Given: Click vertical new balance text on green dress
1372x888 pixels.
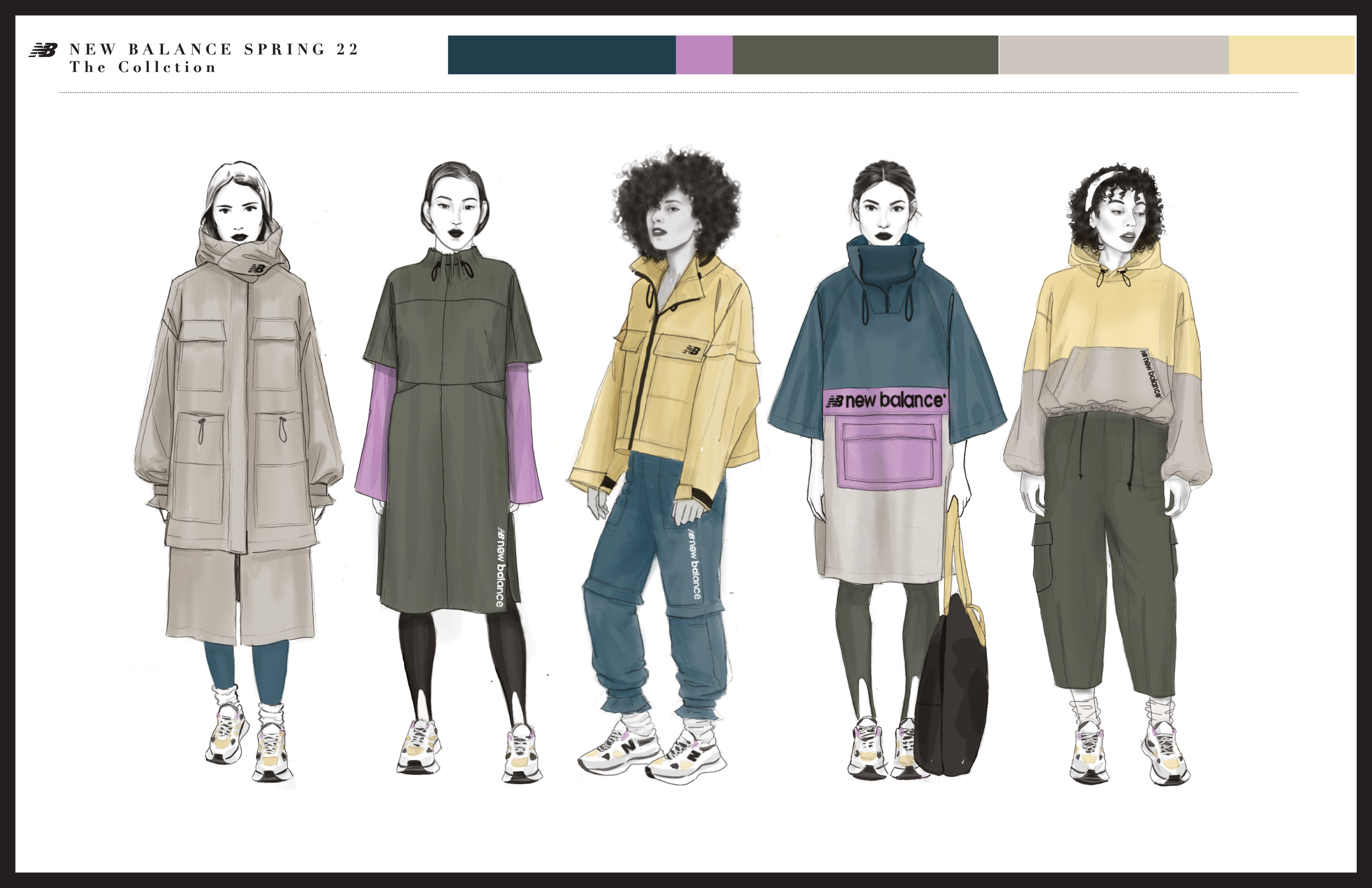Looking at the screenshot, I should coord(501,566).
